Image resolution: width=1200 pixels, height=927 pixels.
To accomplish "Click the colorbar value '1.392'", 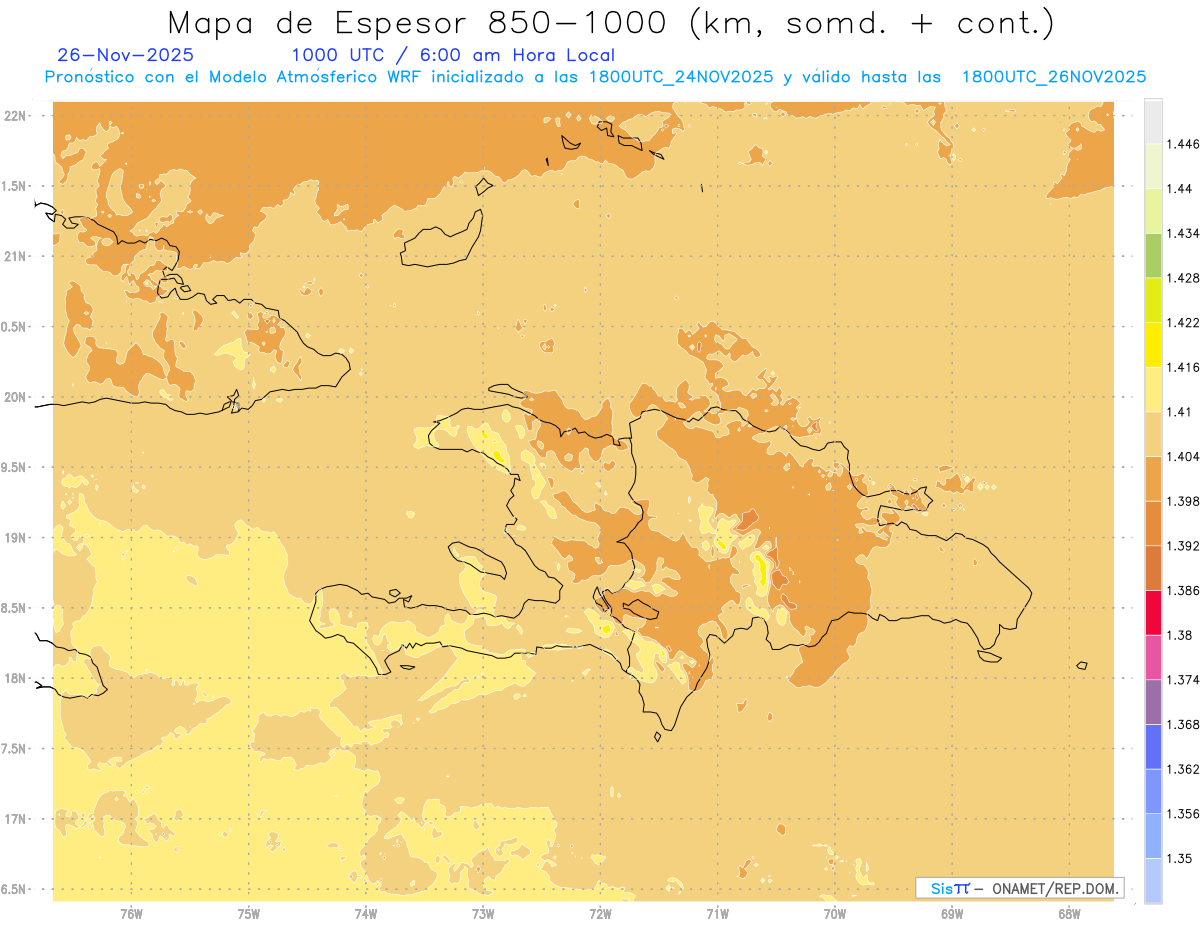I will (1183, 546).
